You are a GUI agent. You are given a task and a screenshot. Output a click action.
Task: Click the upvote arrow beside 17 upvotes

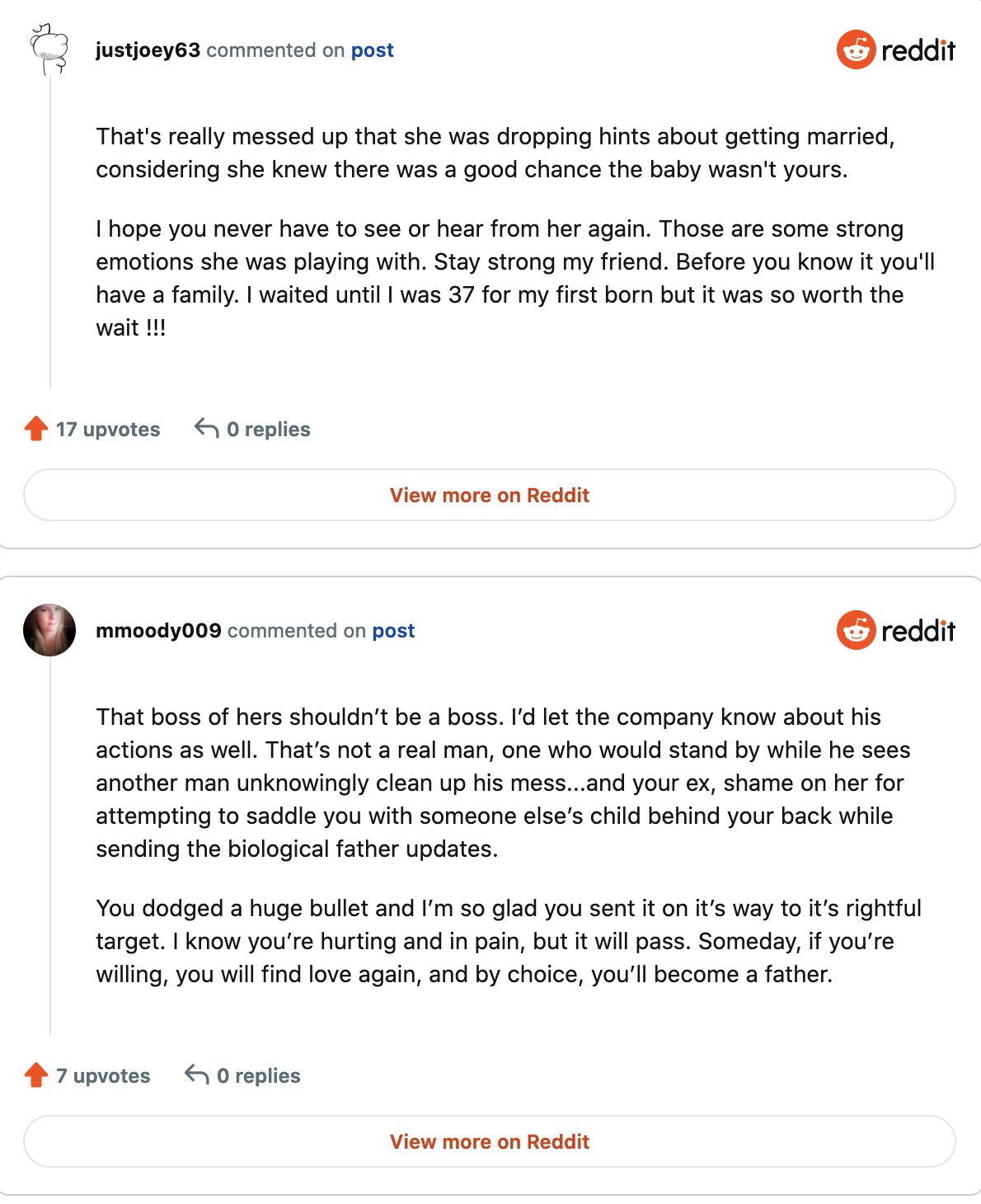click(36, 429)
